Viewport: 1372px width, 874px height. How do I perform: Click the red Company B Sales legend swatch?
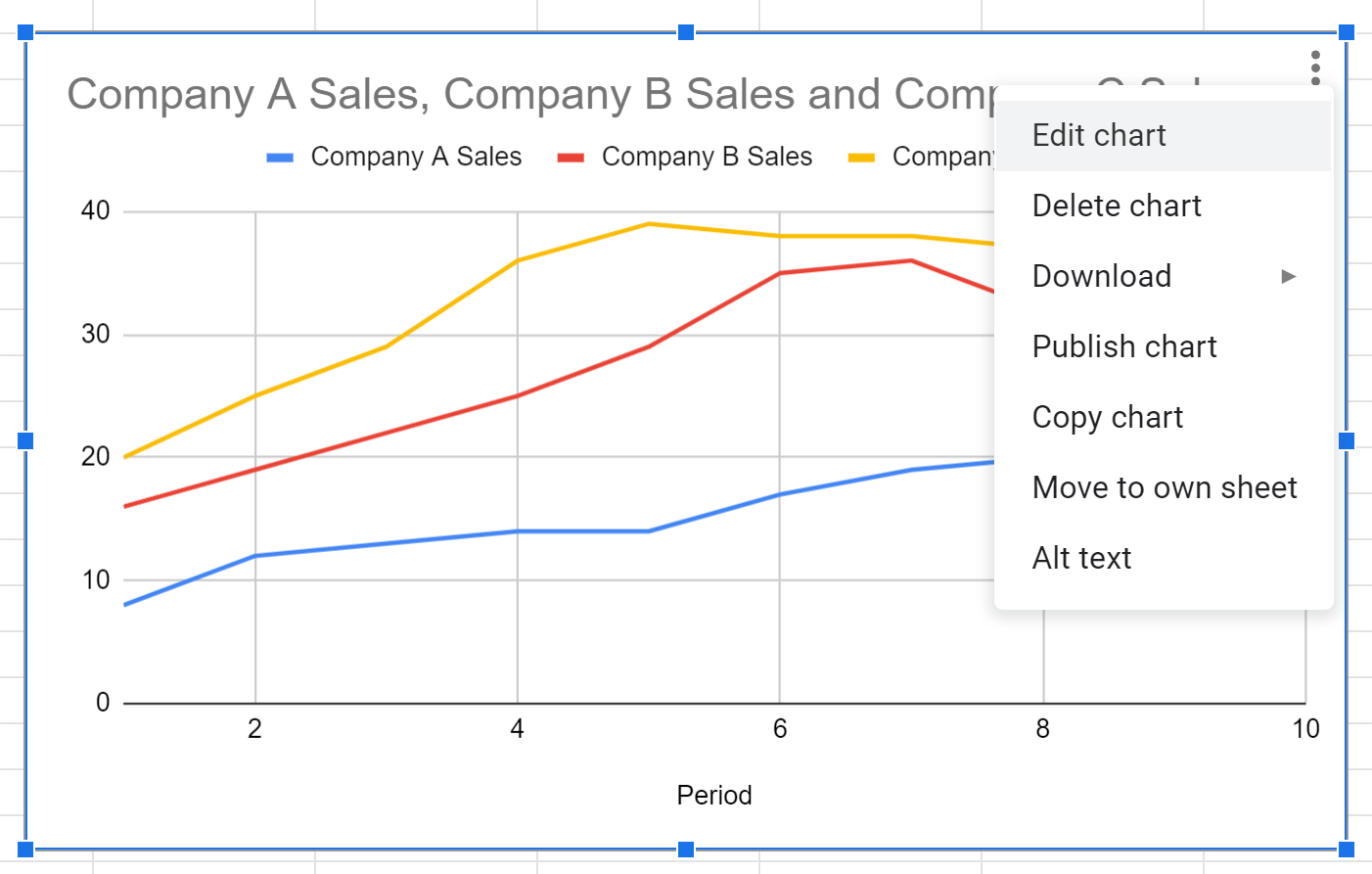point(571,158)
